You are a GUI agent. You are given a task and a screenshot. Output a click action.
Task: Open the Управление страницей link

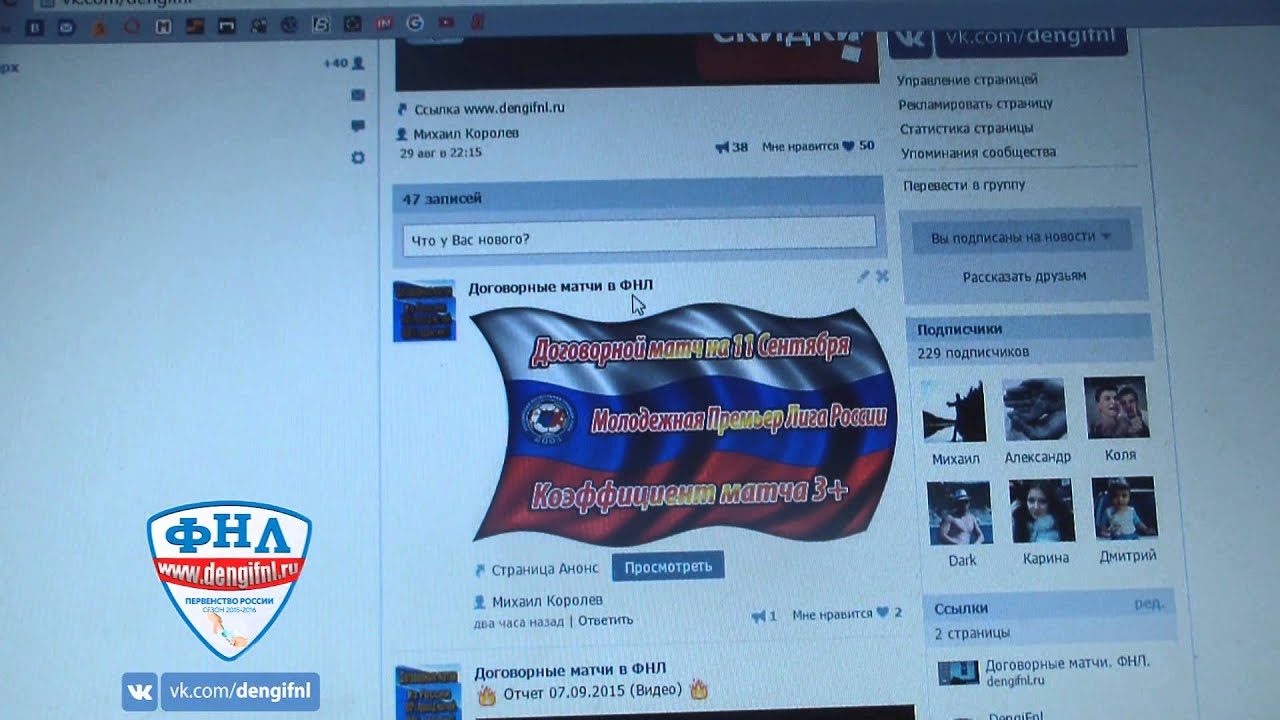tap(967, 80)
